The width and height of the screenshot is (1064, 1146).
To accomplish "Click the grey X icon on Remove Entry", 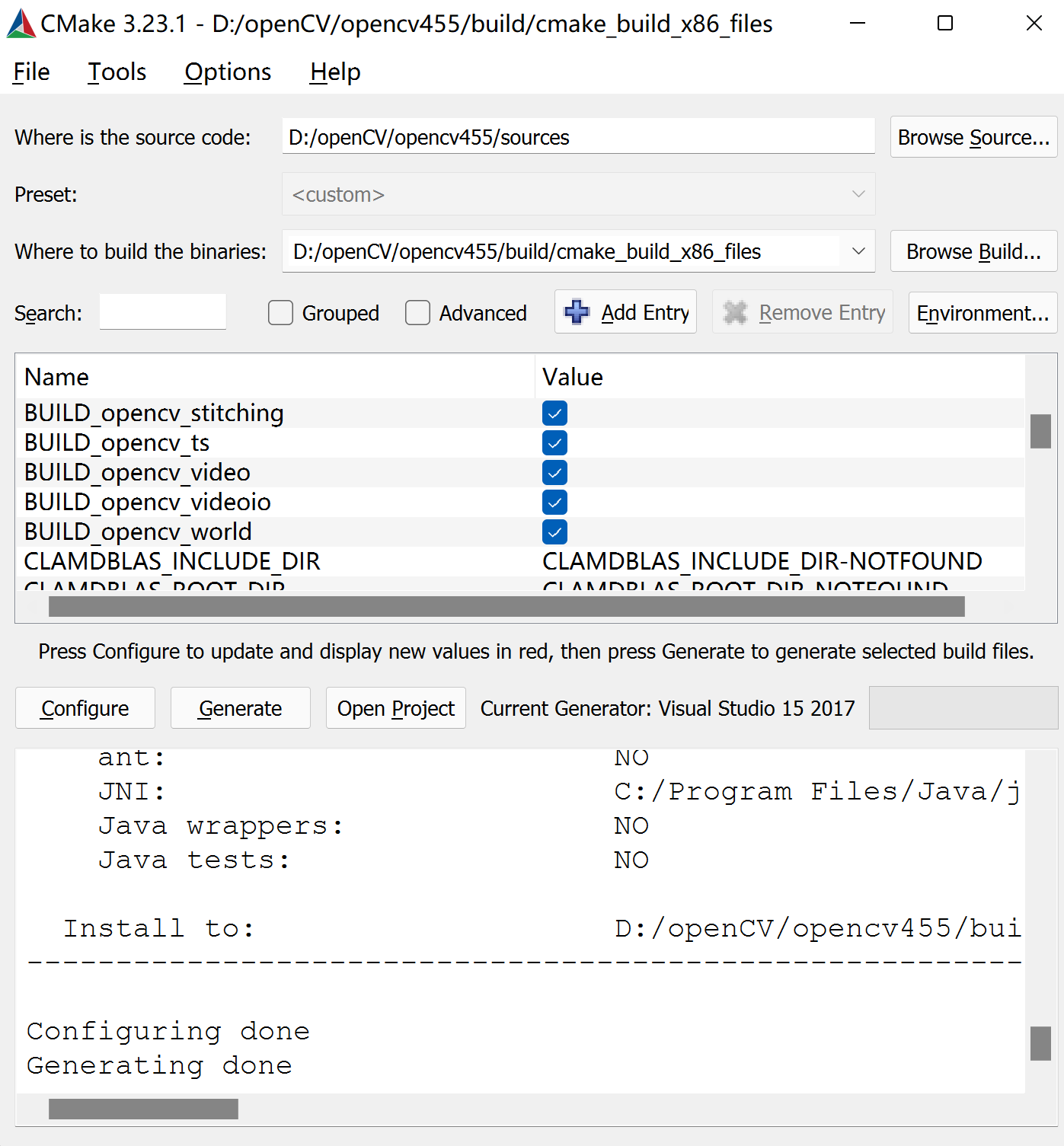I will [x=735, y=312].
